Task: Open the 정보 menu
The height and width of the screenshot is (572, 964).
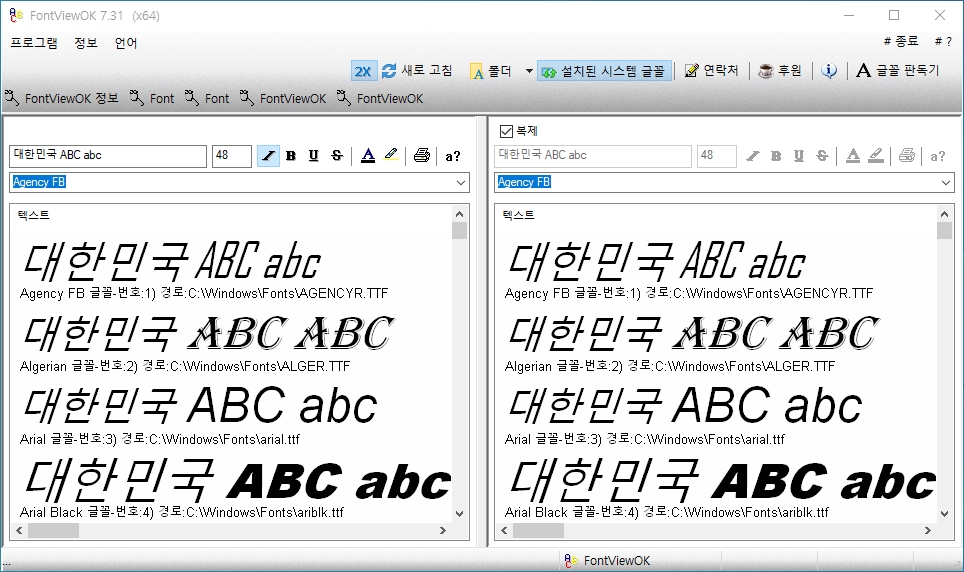Action: [x=86, y=42]
